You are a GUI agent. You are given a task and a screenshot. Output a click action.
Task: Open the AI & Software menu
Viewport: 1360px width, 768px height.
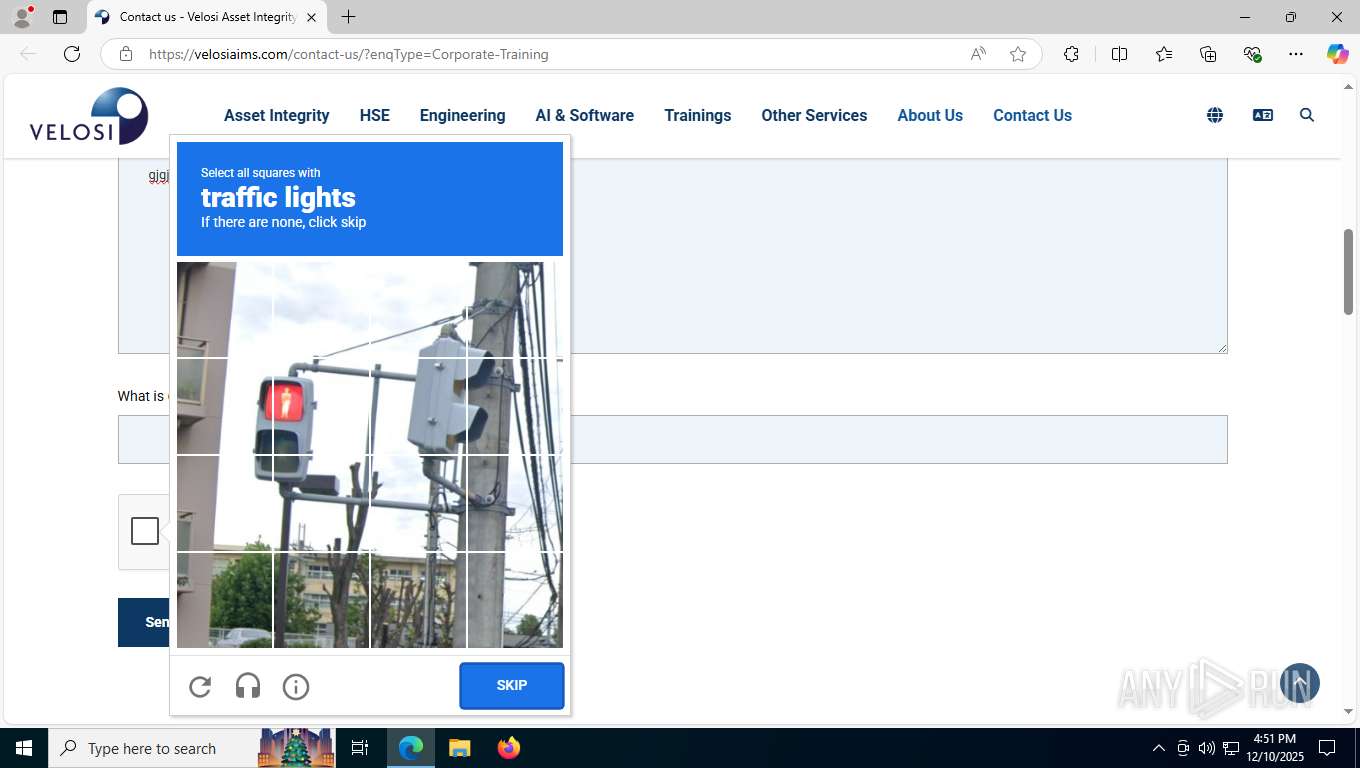pyautogui.click(x=585, y=115)
